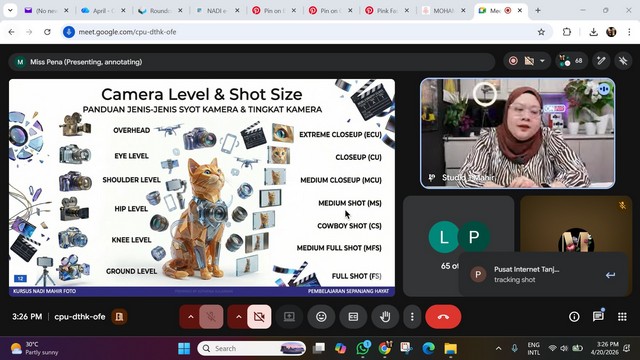Viewport: 640px width, 360px height.
Task: Open the dropdown next to the recording indicator
Action: pos(542,61)
